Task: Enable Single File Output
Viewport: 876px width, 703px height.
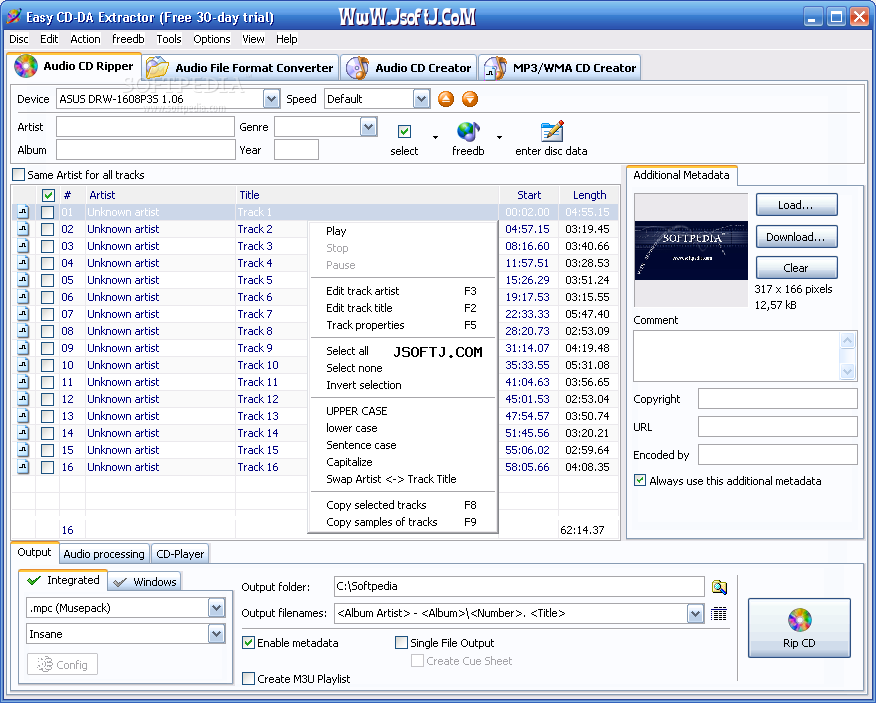Action: pos(401,643)
